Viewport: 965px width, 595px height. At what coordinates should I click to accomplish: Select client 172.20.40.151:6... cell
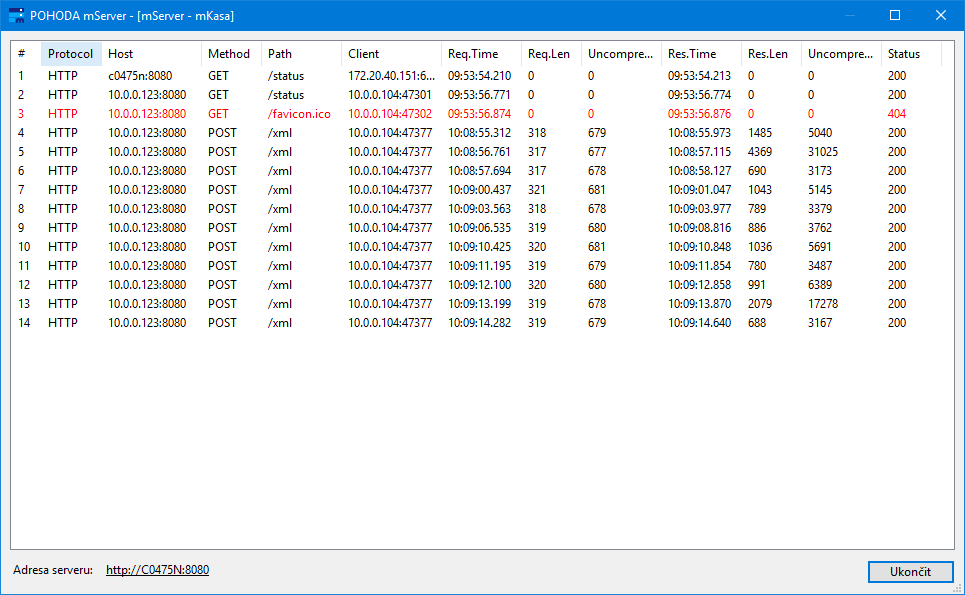pyautogui.click(x=391, y=76)
